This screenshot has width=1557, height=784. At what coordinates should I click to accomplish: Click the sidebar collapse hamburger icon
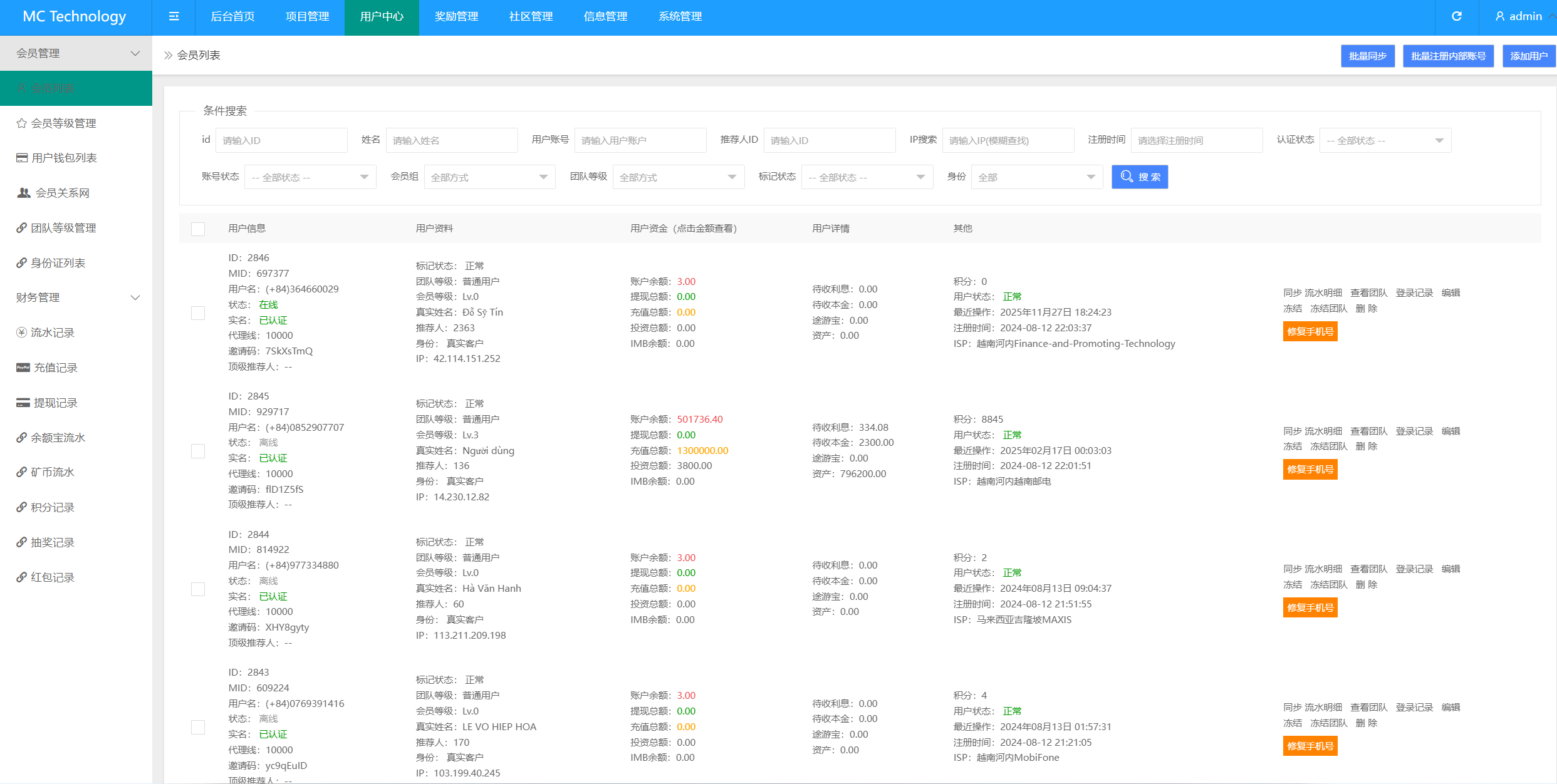pos(174,17)
